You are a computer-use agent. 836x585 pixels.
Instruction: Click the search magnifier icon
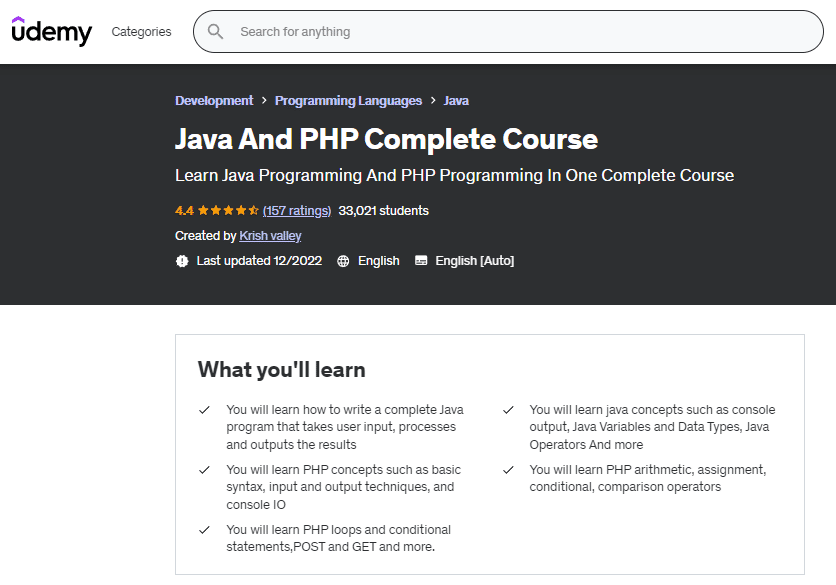pos(215,32)
